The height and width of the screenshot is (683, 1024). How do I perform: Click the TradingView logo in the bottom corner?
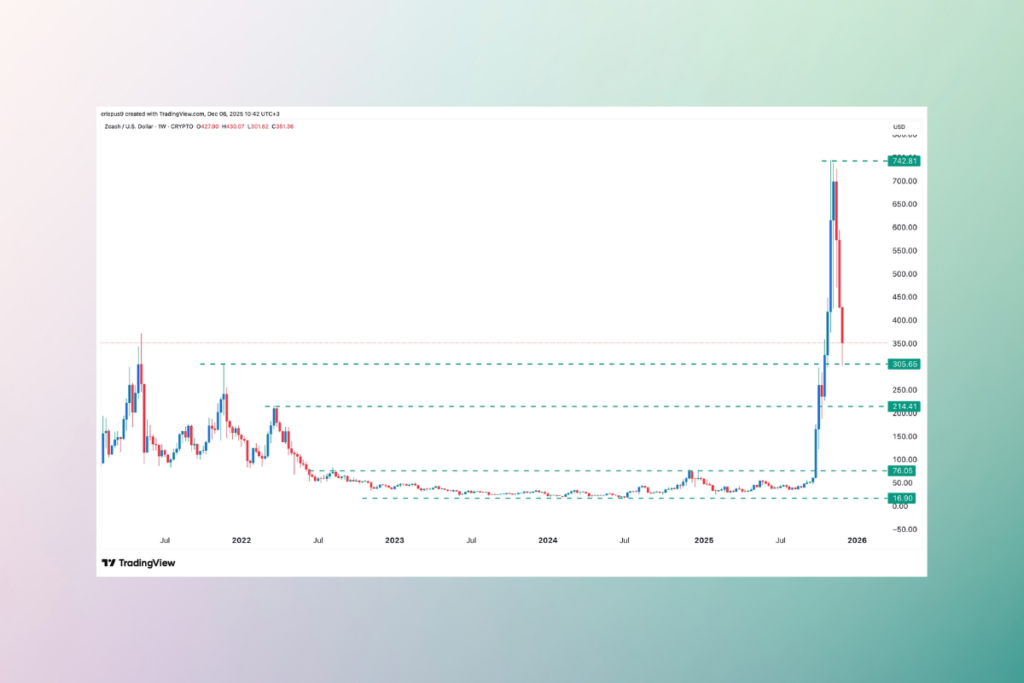coord(138,563)
